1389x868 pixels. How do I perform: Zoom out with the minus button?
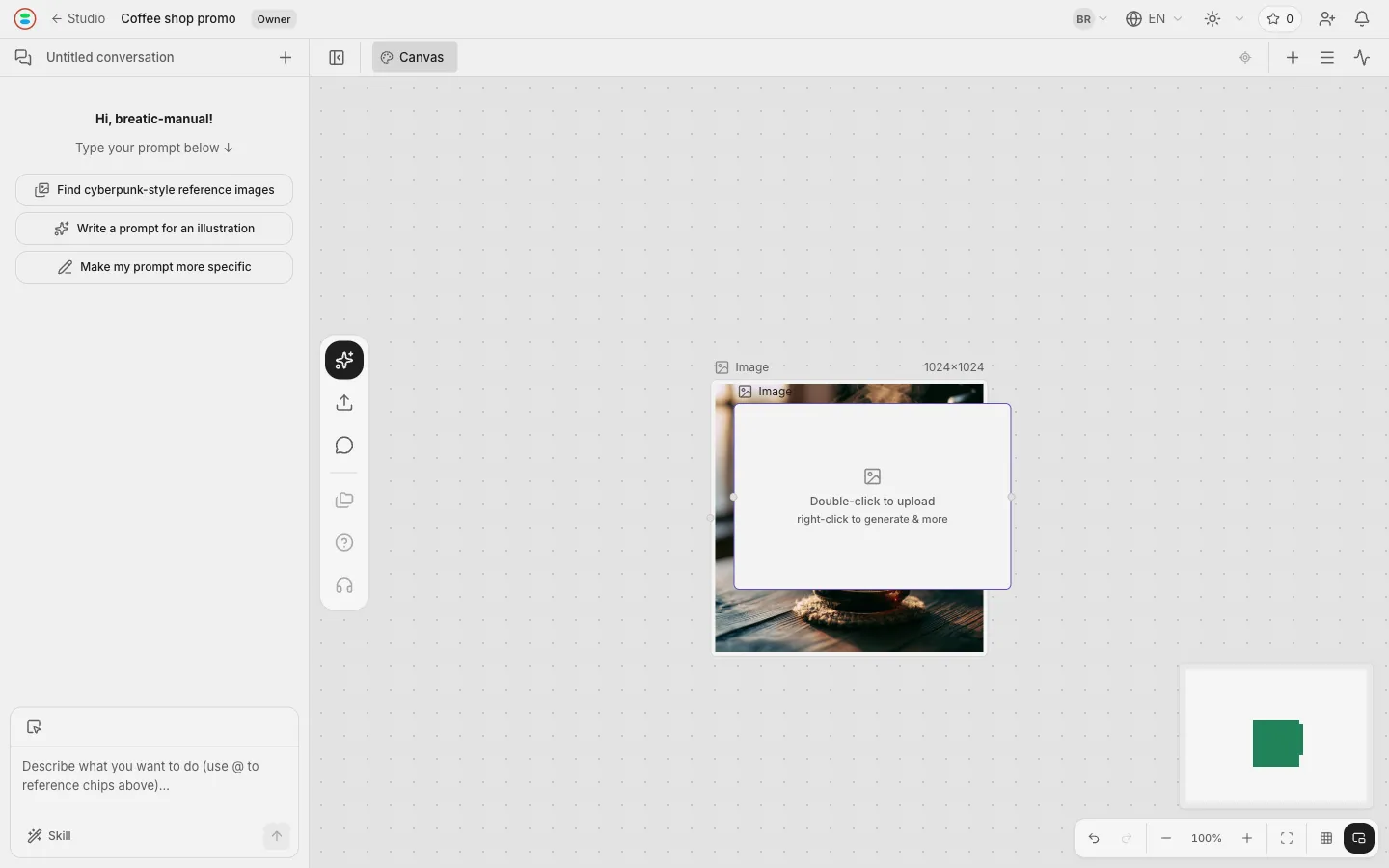click(1166, 839)
